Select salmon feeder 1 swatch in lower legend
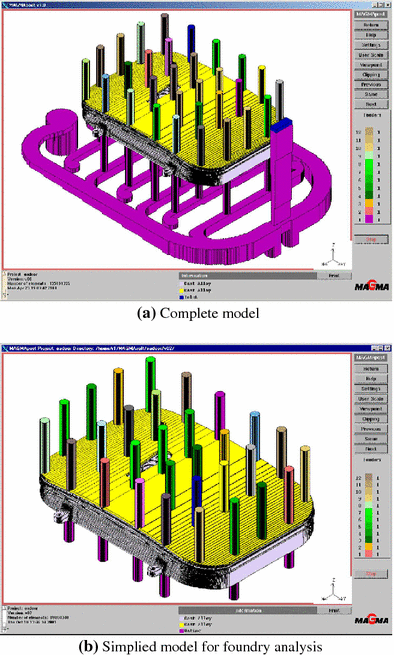This screenshot has height=655, width=394. click(x=369, y=553)
